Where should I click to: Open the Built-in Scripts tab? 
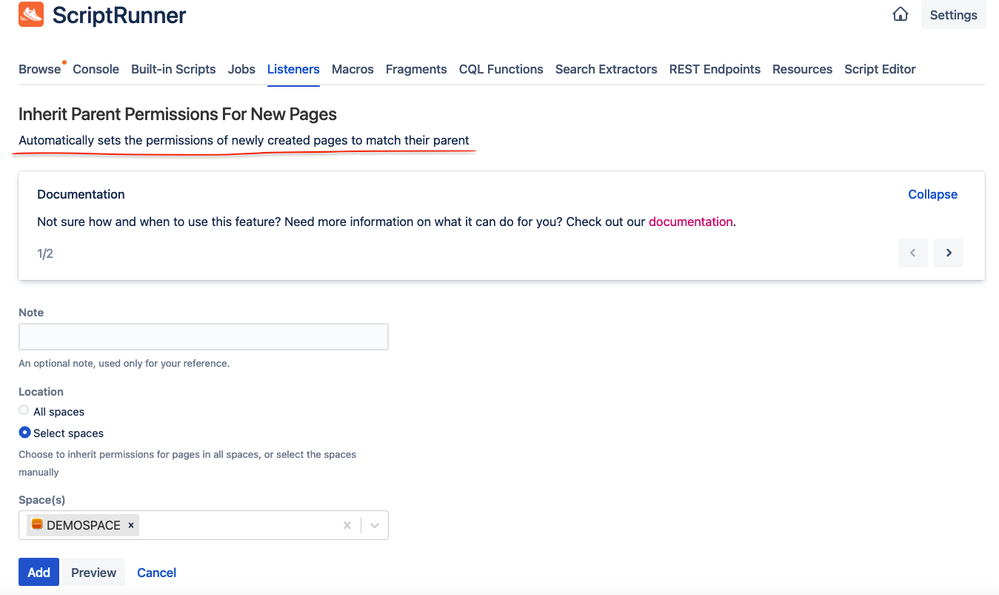coord(173,69)
